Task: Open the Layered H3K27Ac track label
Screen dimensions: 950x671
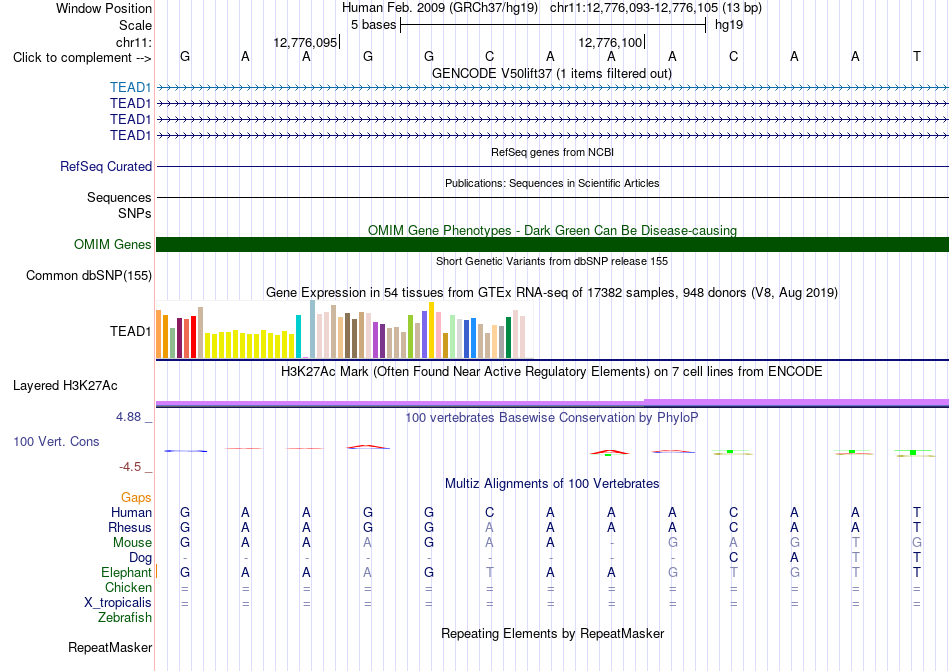Action: click(65, 386)
